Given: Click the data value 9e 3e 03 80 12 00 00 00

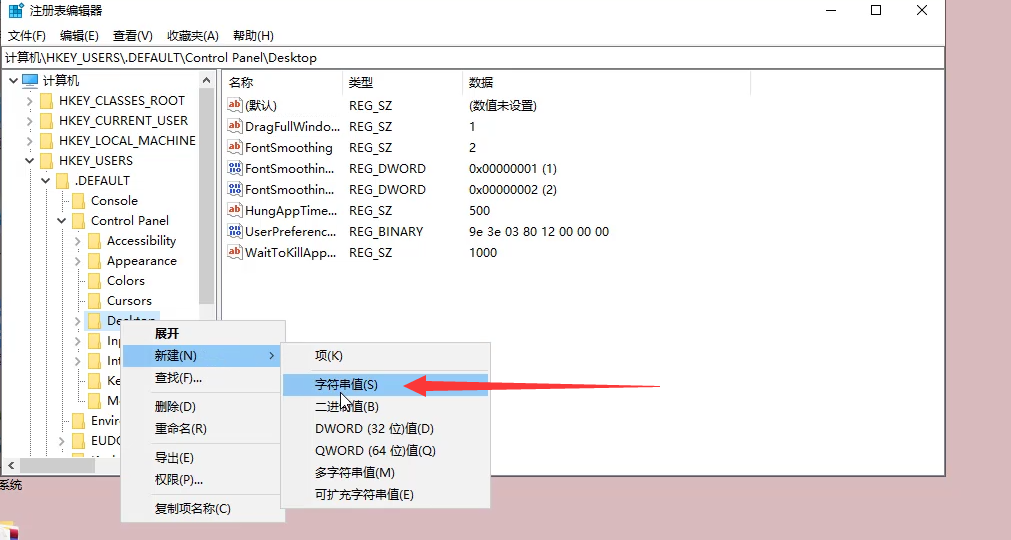Looking at the screenshot, I should 539,231.
